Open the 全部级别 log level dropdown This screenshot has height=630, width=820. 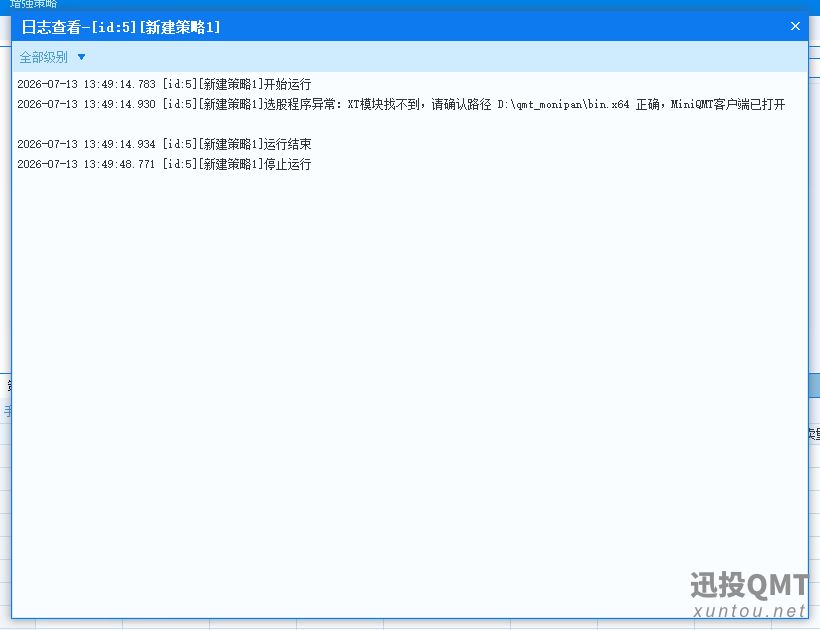pos(52,57)
